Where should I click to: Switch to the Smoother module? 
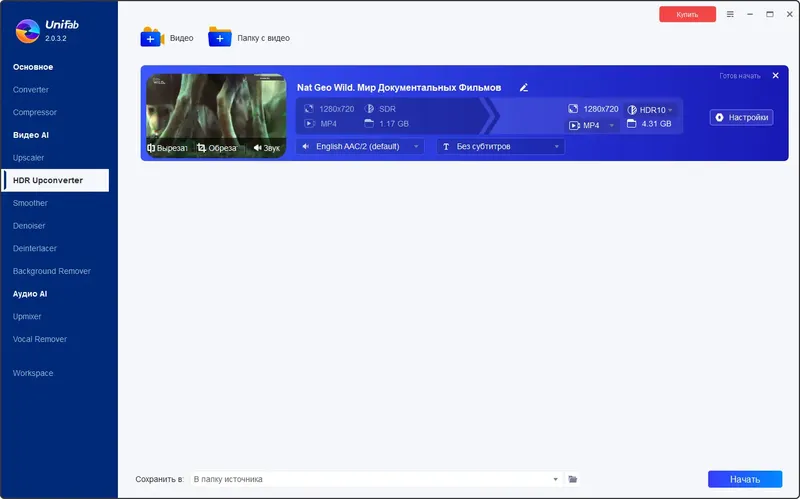(x=30, y=203)
